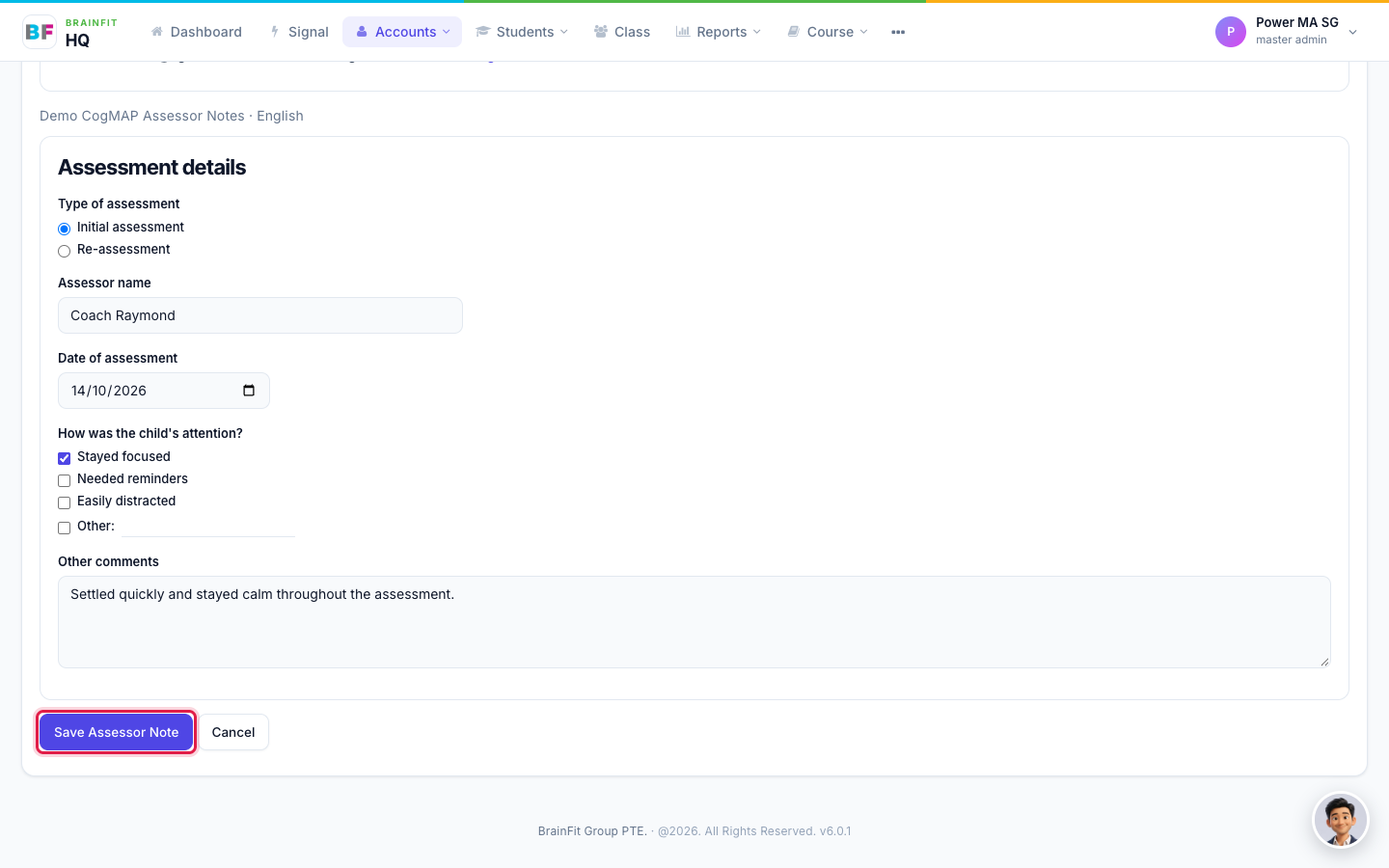Click the Assessment details heading
The height and width of the screenshot is (868, 1389).
[152, 167]
